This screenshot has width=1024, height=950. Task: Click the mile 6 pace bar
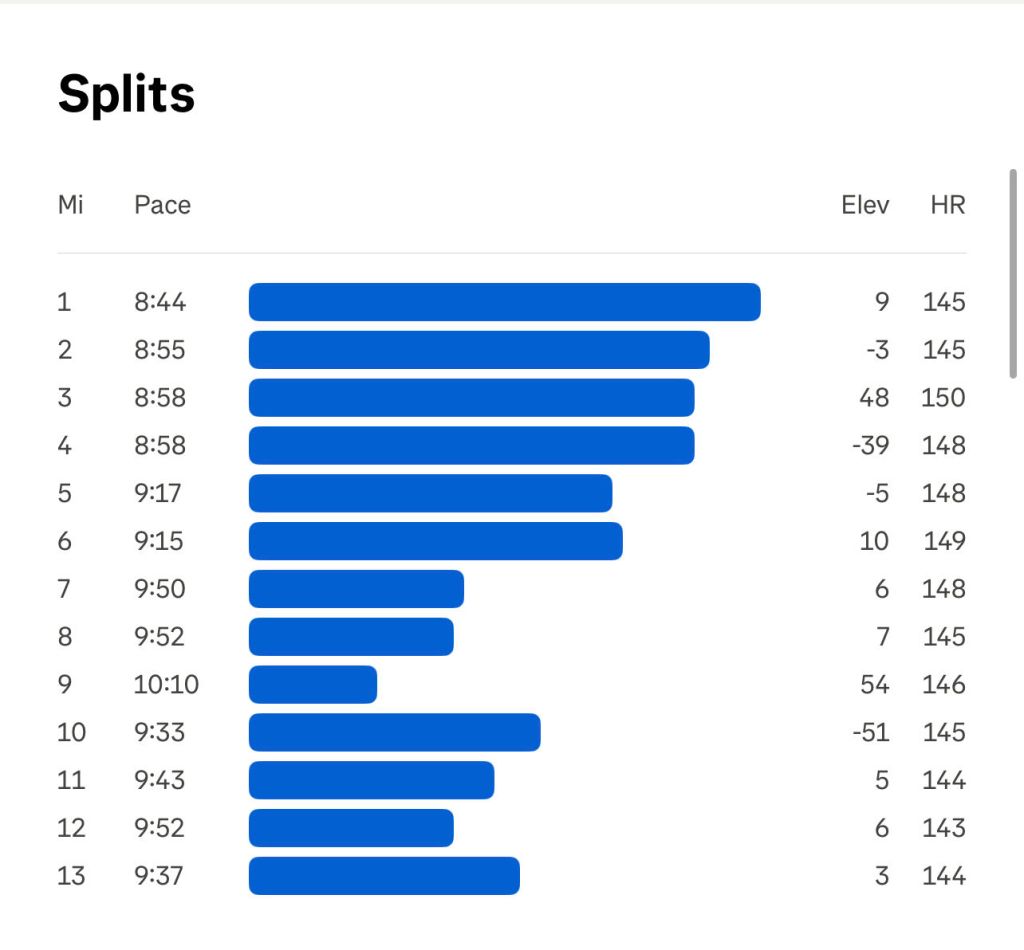[435, 541]
